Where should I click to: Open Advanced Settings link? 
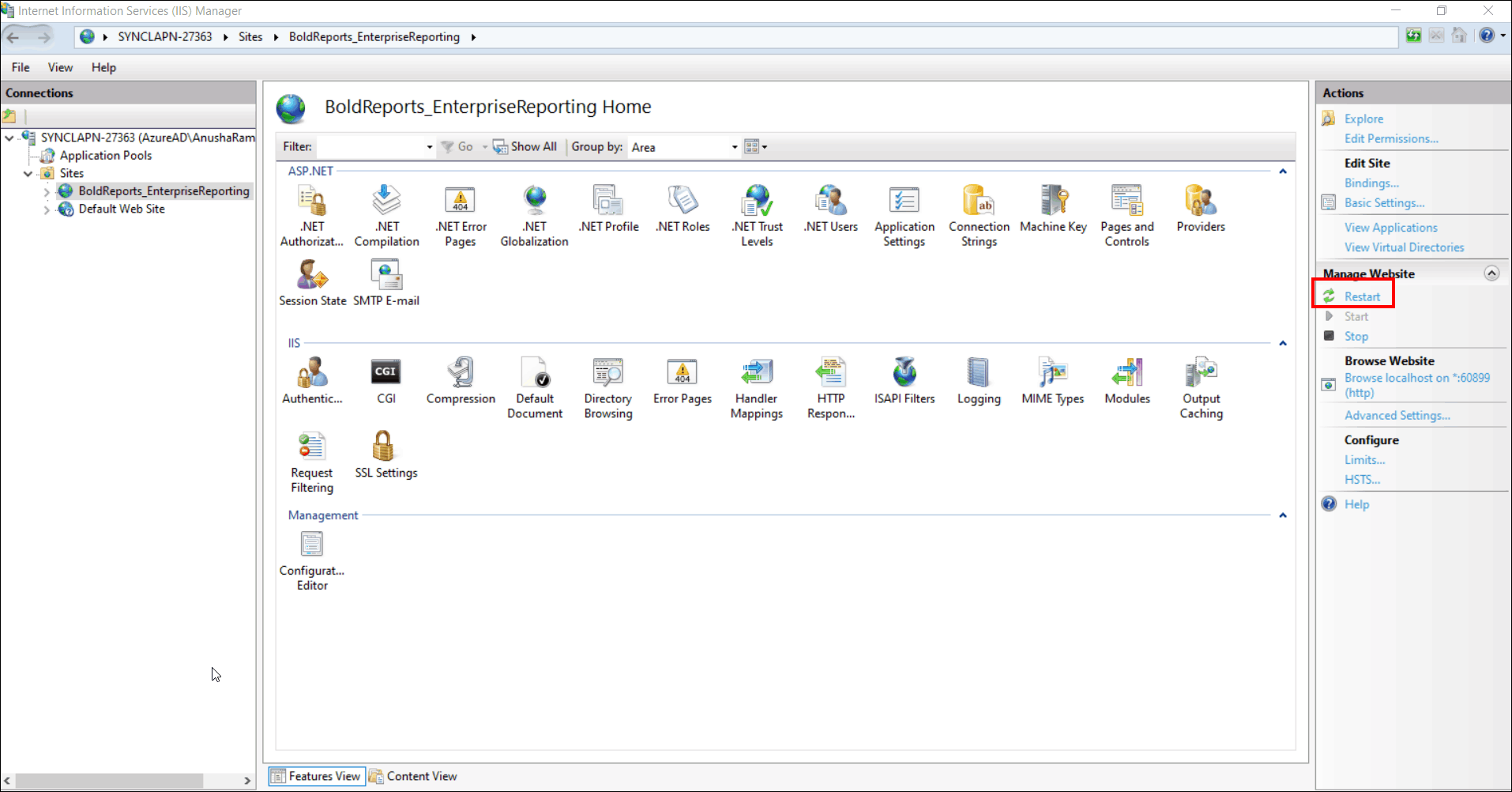(x=1397, y=415)
